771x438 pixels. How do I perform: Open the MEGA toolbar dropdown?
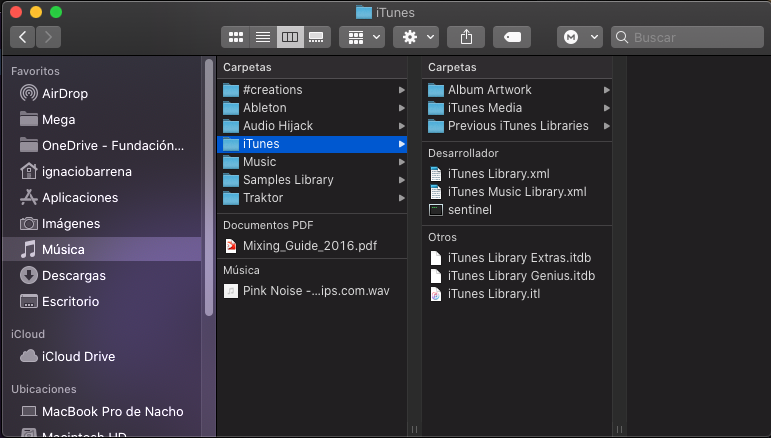(580, 37)
